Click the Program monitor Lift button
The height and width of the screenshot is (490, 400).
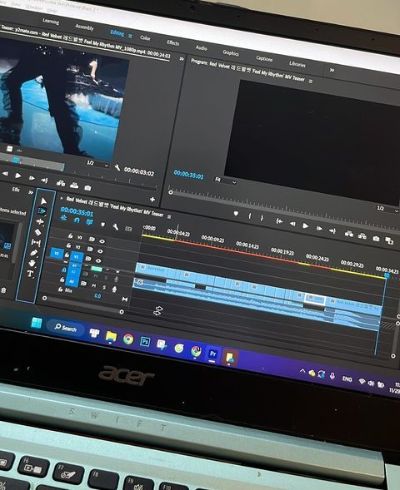(x=349, y=233)
